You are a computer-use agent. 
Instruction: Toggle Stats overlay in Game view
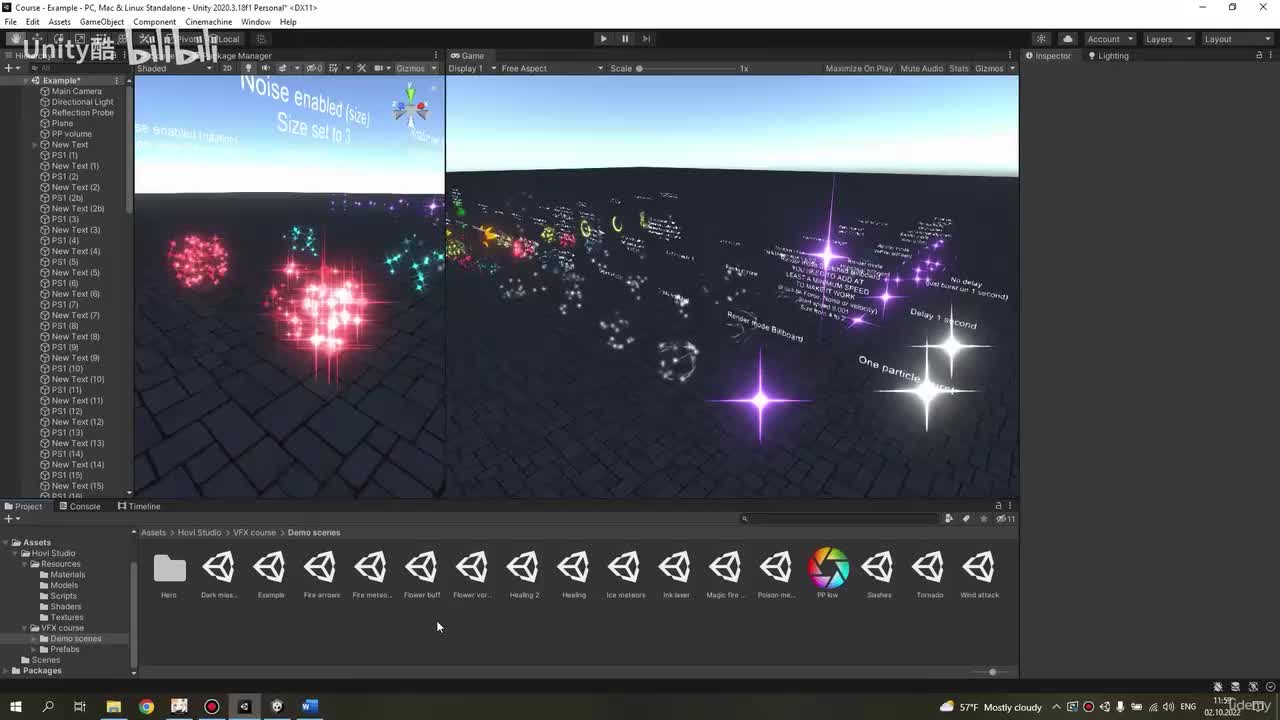click(x=959, y=68)
